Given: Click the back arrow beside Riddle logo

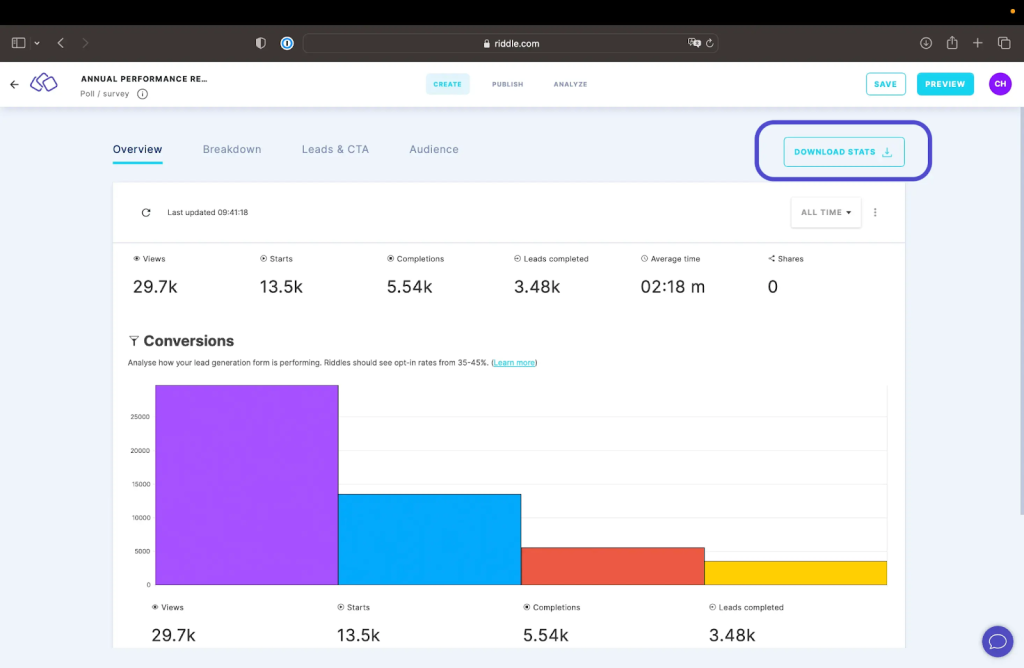Looking at the screenshot, I should tap(14, 84).
